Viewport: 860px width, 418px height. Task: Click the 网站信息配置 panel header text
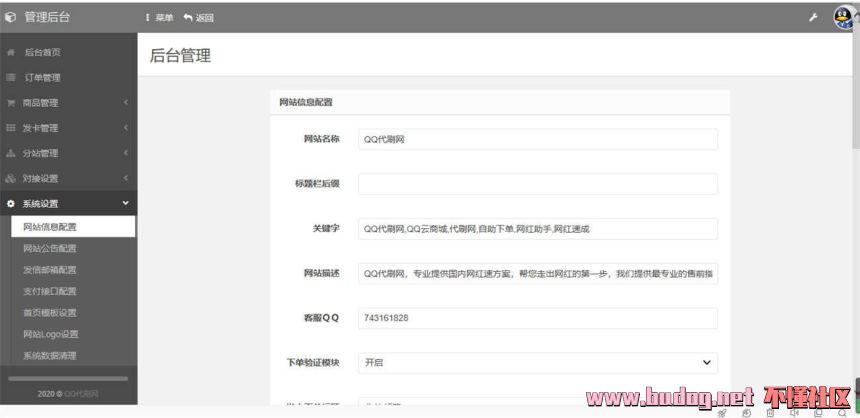[306, 102]
